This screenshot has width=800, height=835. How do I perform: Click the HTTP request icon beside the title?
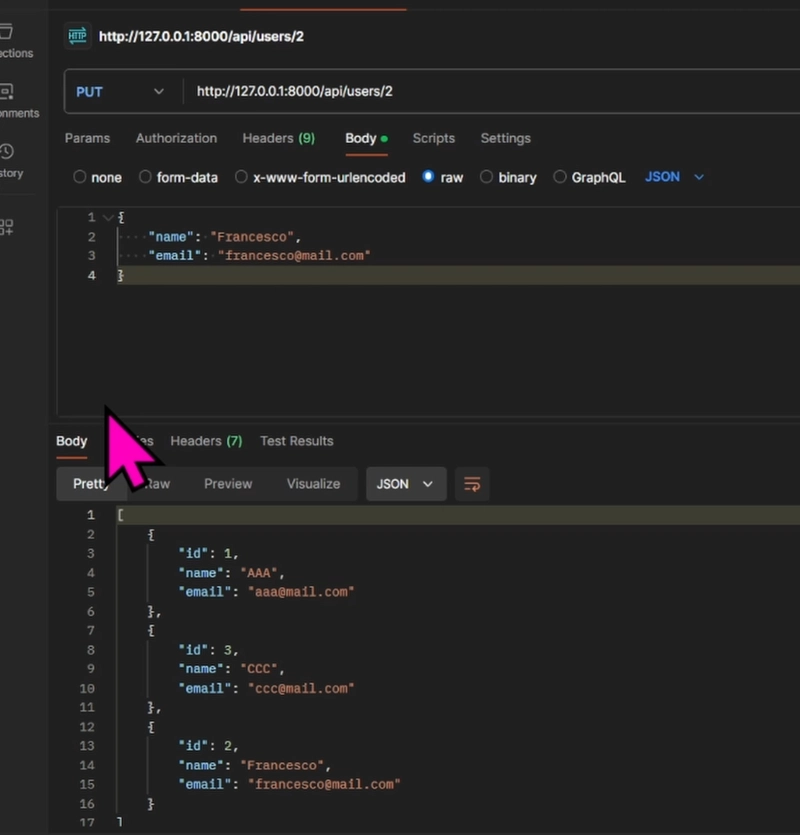78,36
